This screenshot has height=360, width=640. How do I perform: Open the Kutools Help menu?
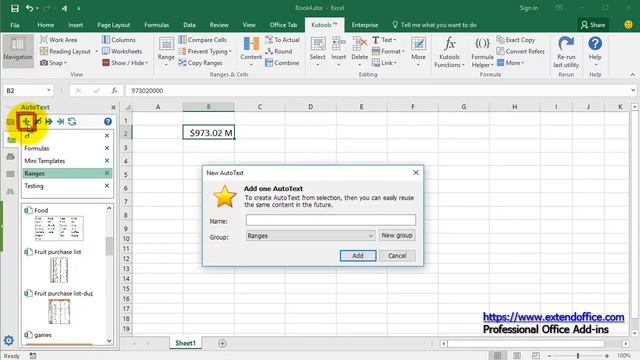(595, 51)
